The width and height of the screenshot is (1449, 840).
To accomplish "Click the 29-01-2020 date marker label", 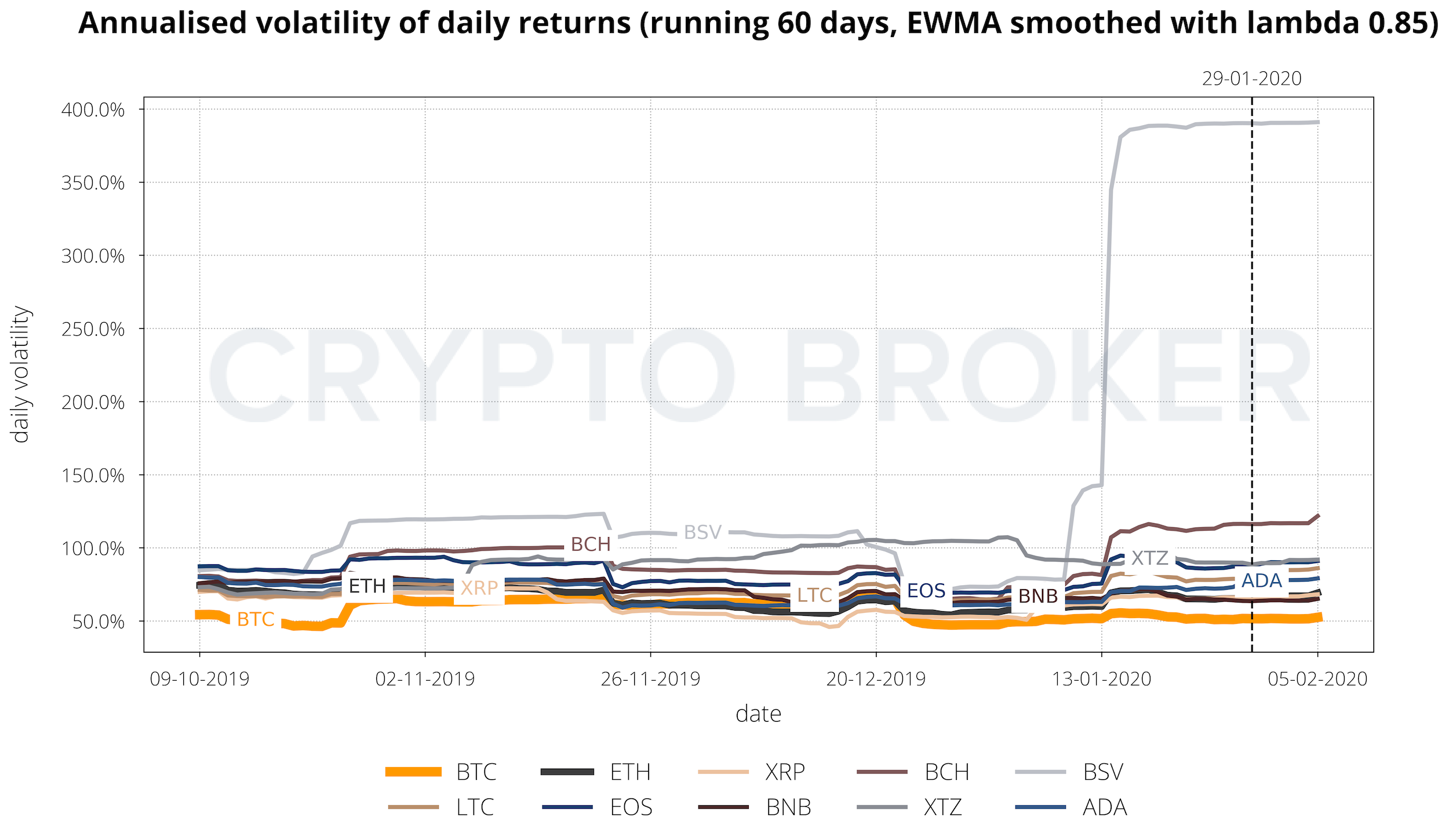I will 1251,79.
